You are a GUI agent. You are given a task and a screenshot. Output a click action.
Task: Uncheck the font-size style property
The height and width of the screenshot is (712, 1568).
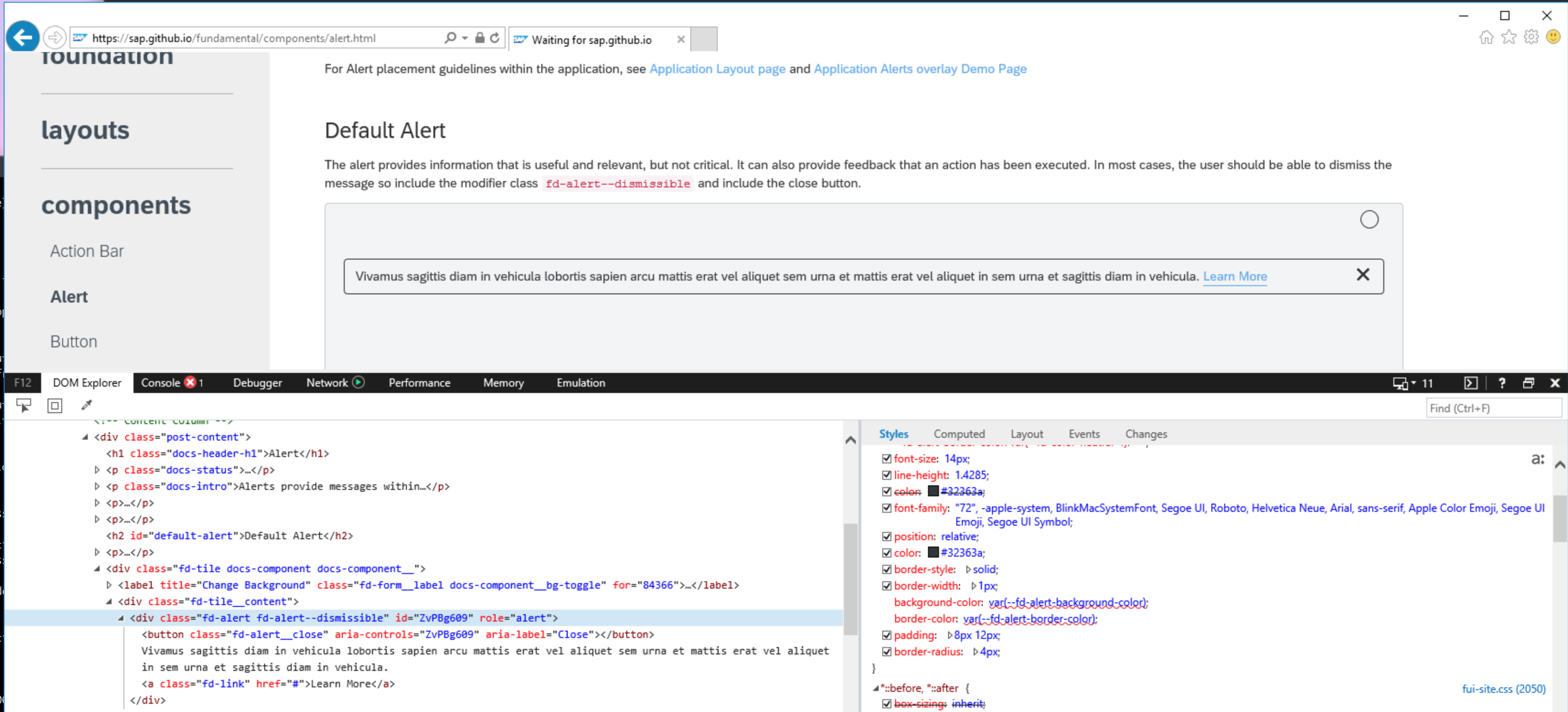click(886, 458)
